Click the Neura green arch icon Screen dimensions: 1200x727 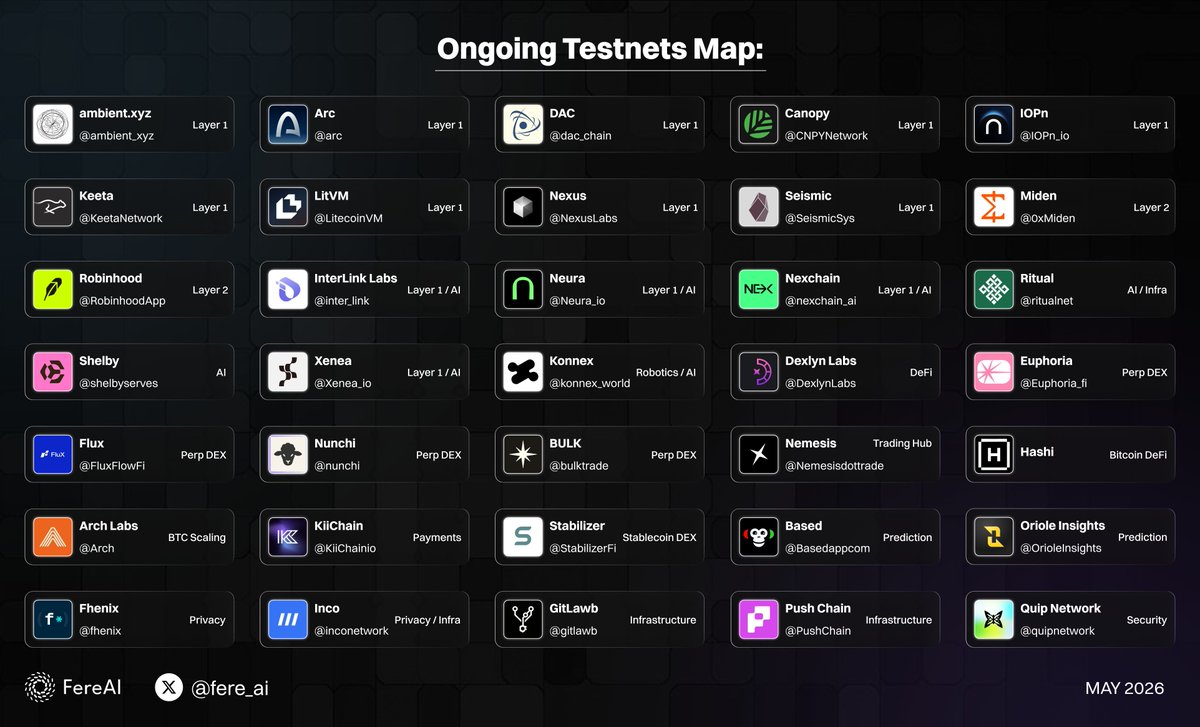[x=523, y=289]
